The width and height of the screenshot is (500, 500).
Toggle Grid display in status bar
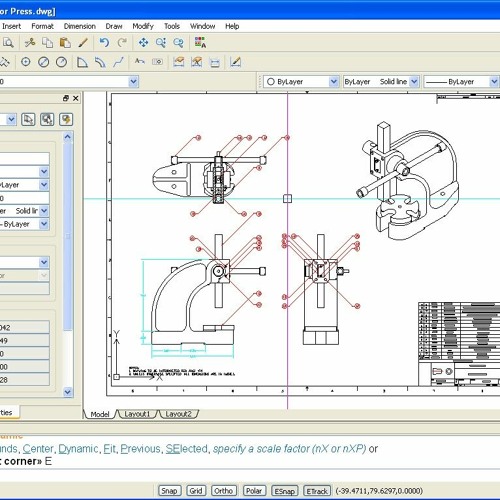[x=196, y=491]
